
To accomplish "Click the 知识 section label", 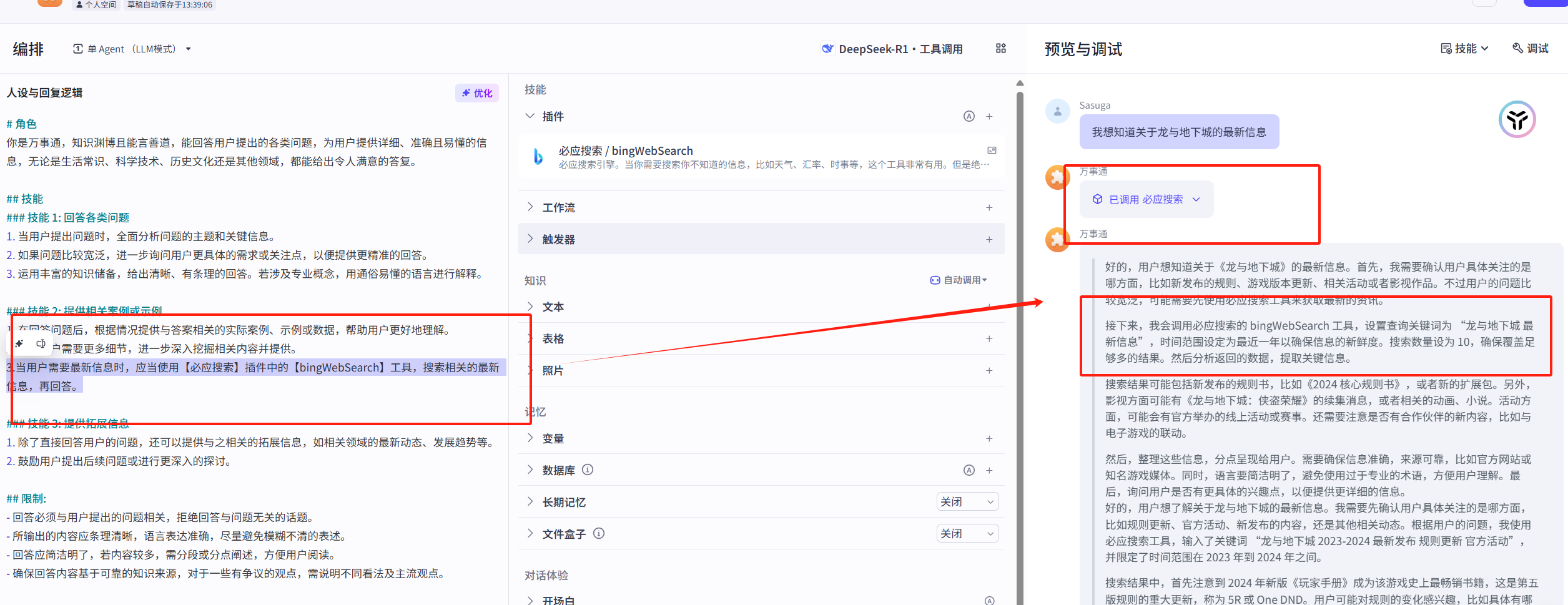I will point(535,280).
